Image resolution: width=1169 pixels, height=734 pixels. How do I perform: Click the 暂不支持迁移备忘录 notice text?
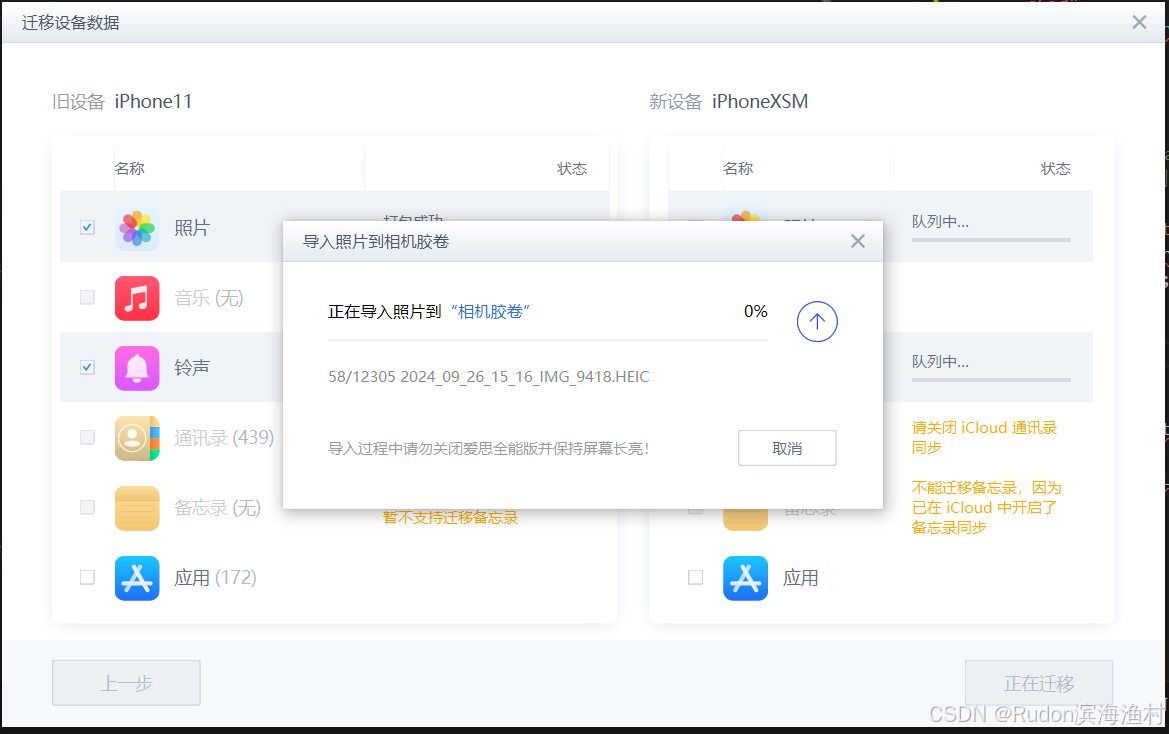click(450, 518)
